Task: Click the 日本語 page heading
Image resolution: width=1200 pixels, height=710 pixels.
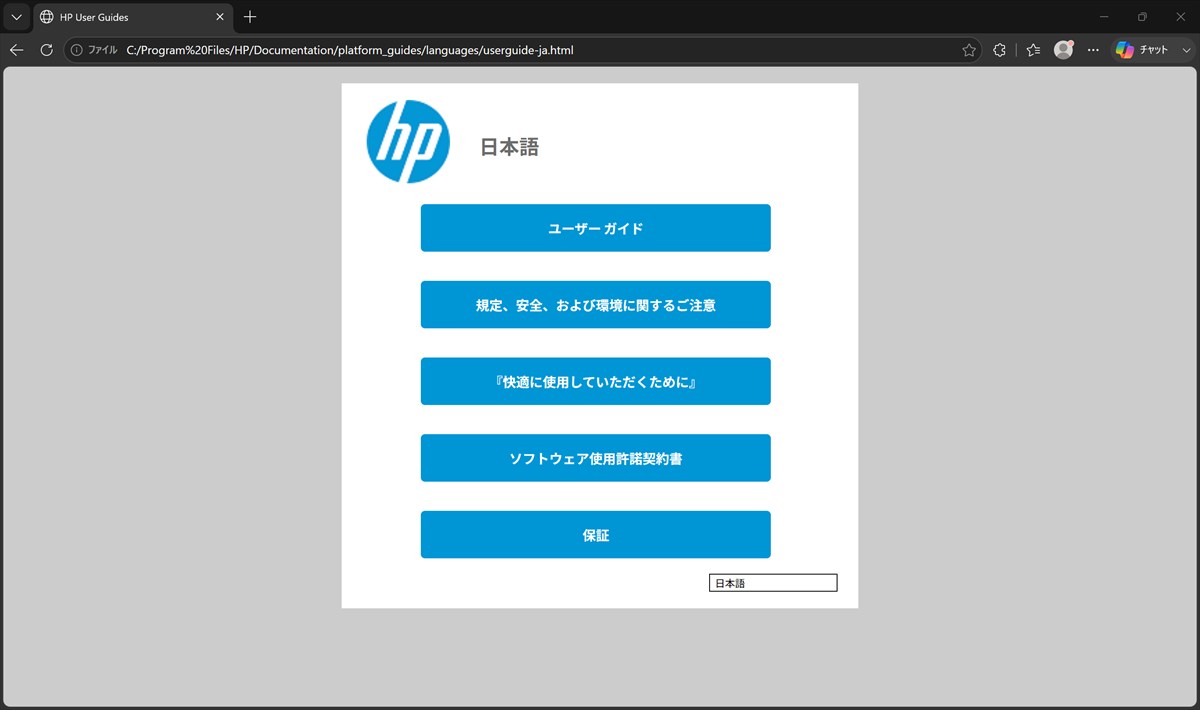Action: 510,147
